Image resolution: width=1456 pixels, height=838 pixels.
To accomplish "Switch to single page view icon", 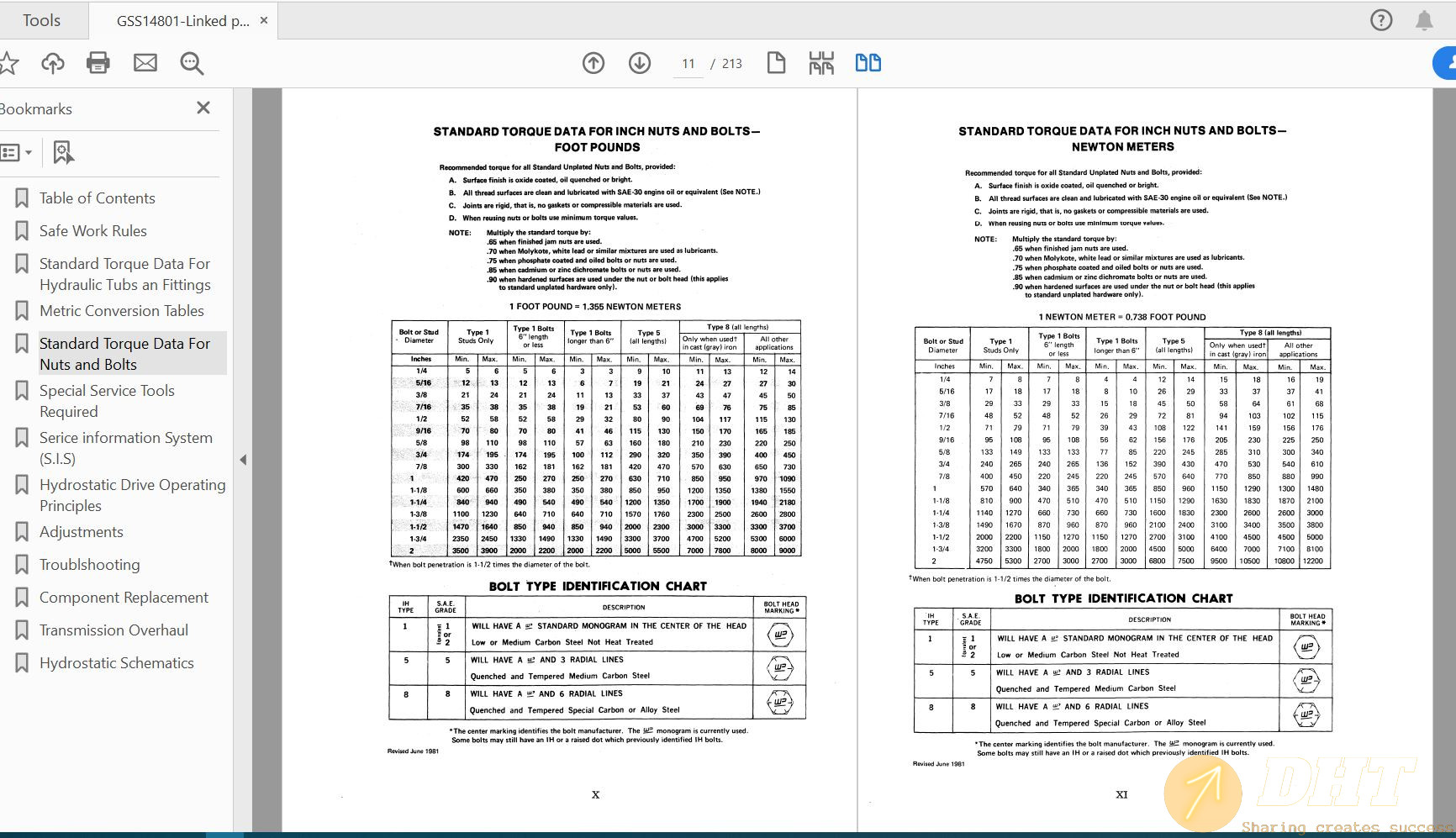I will [x=776, y=63].
